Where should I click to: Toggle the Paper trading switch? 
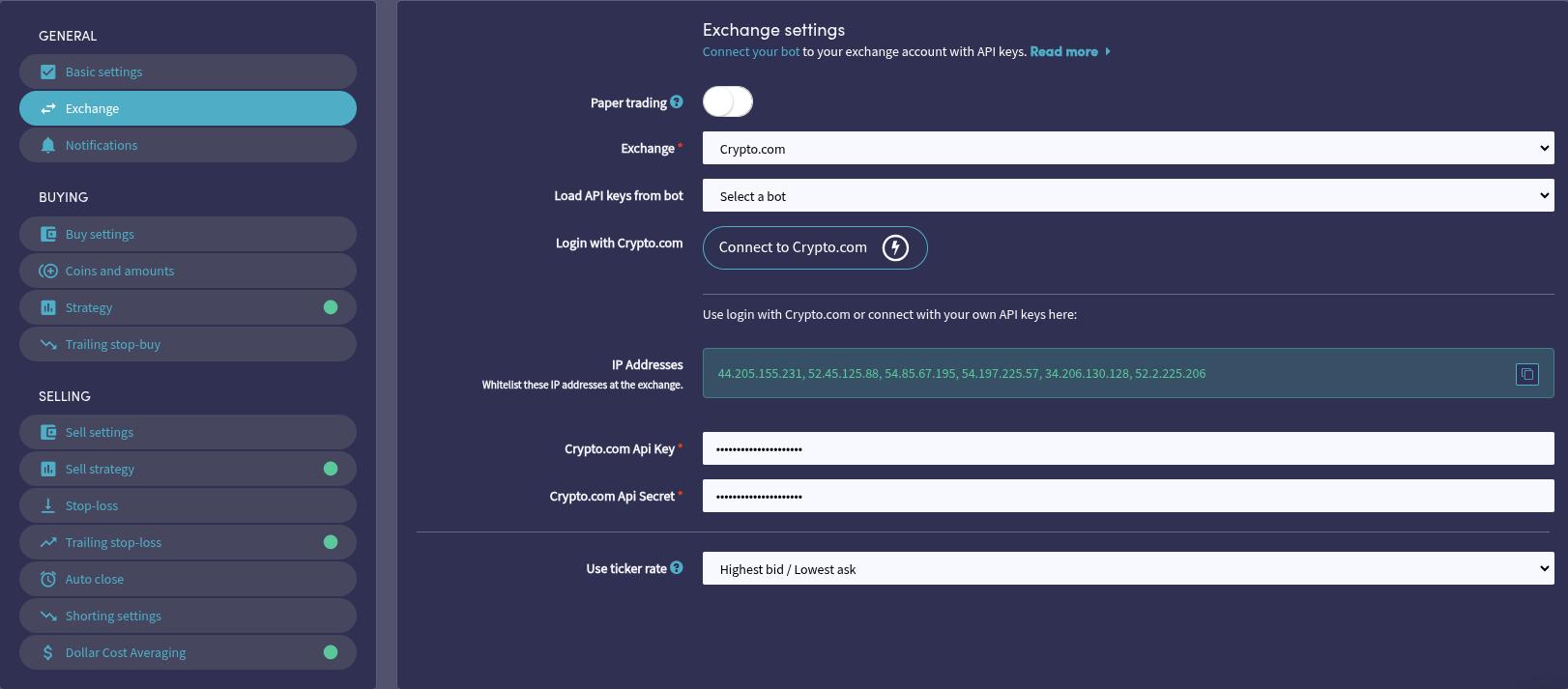click(728, 101)
